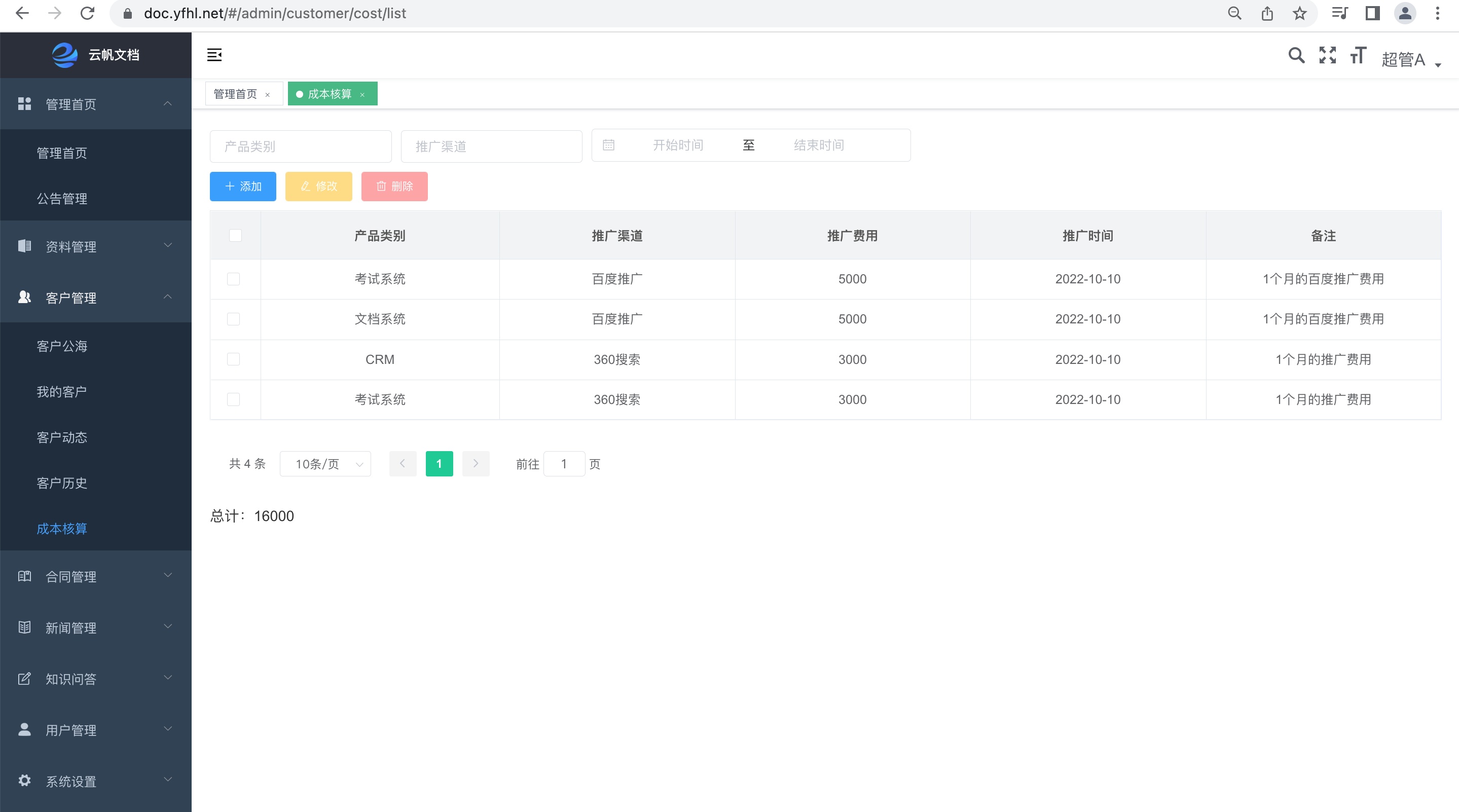Focus the 推广渠道 filter field
The image size is (1459, 812).
click(492, 146)
